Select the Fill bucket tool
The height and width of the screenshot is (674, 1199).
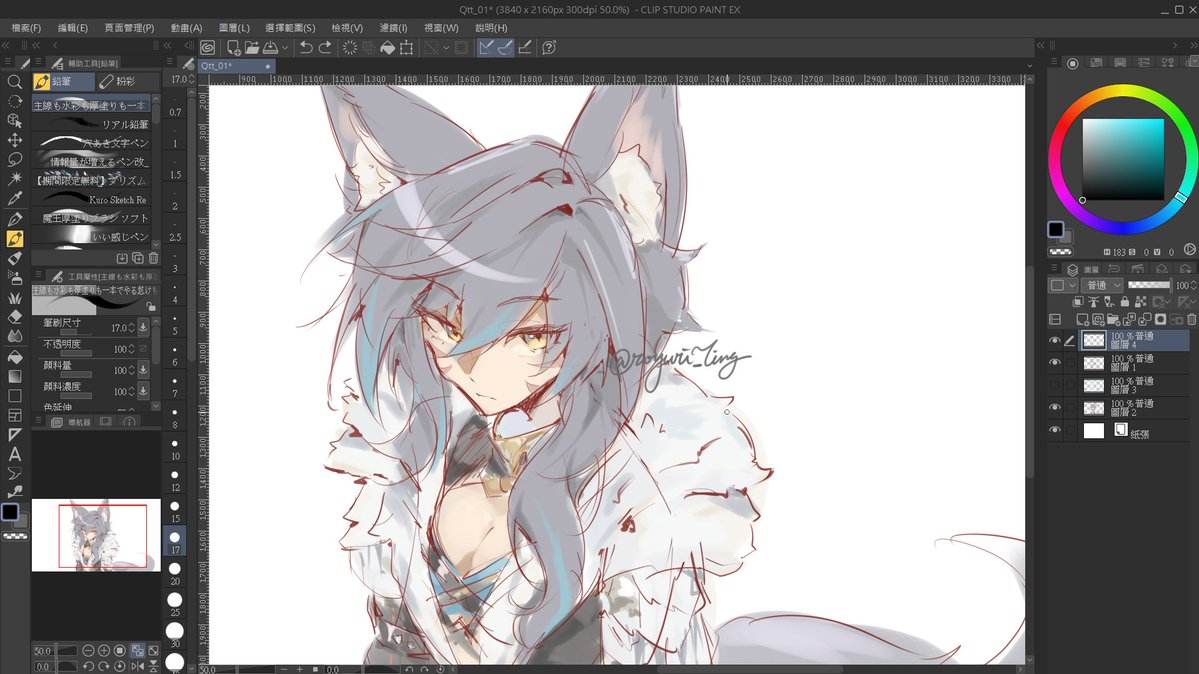click(15, 357)
